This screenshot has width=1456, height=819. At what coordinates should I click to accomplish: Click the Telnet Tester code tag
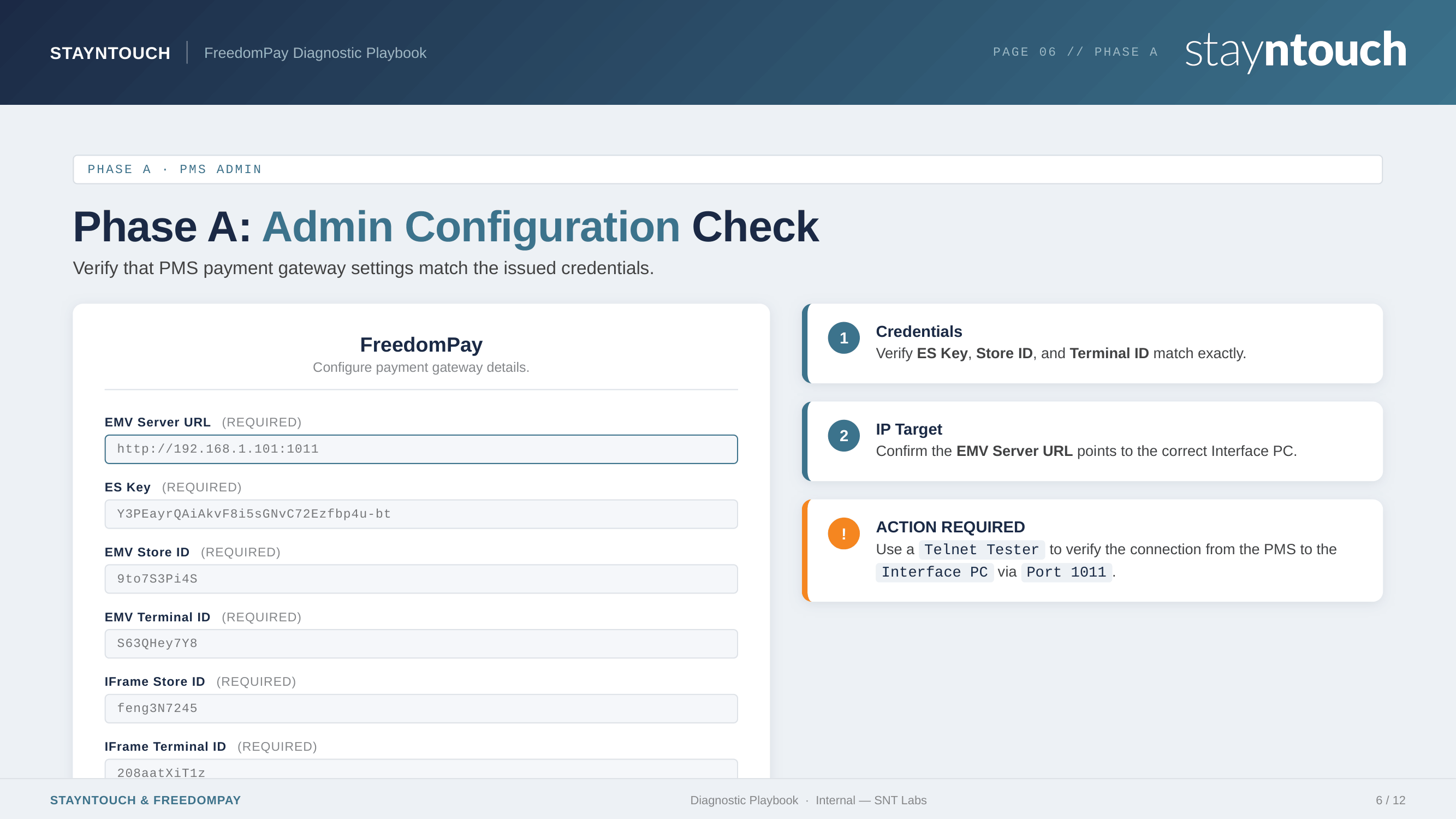[x=980, y=549]
